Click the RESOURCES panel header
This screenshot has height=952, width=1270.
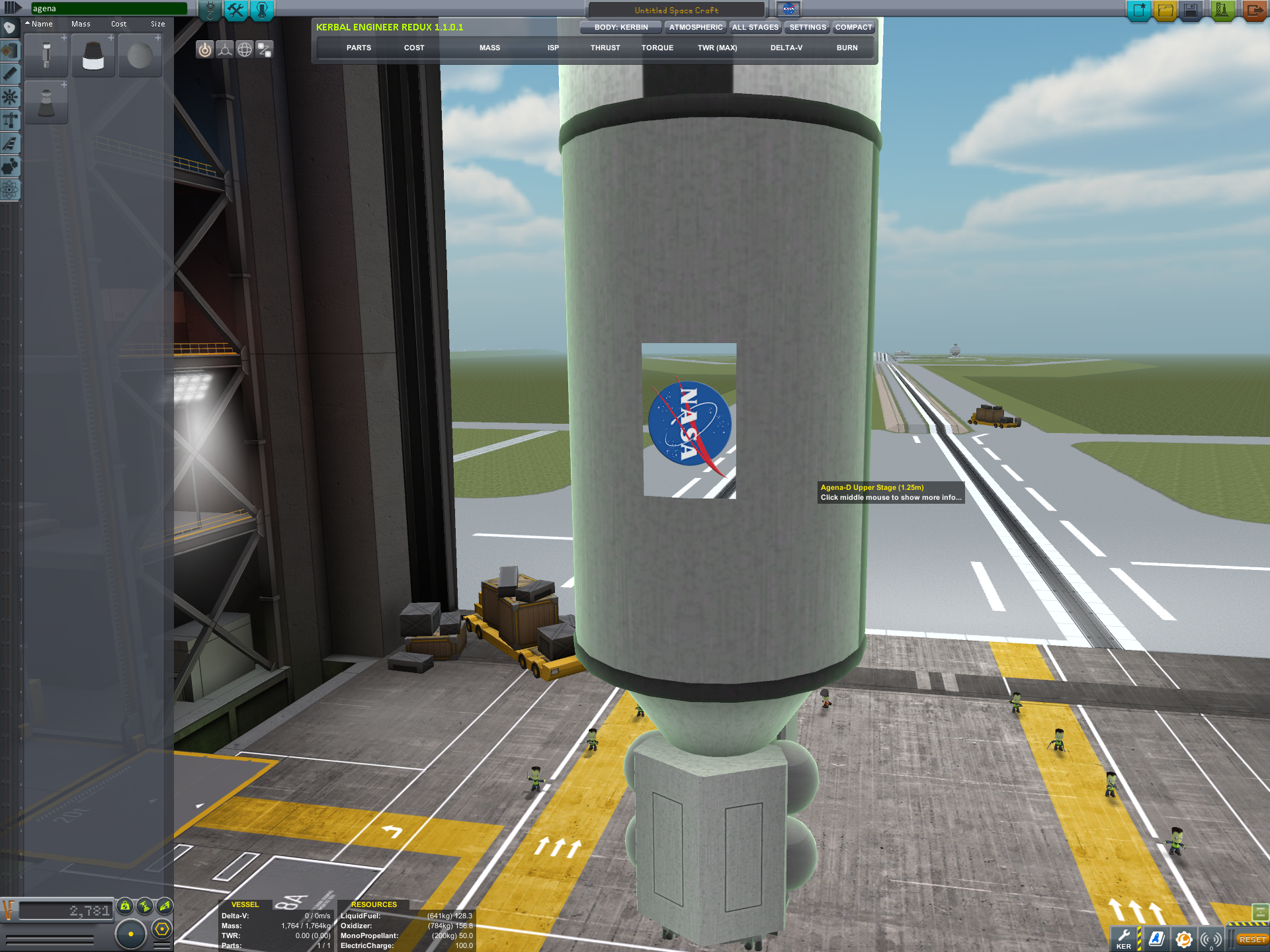coord(374,904)
